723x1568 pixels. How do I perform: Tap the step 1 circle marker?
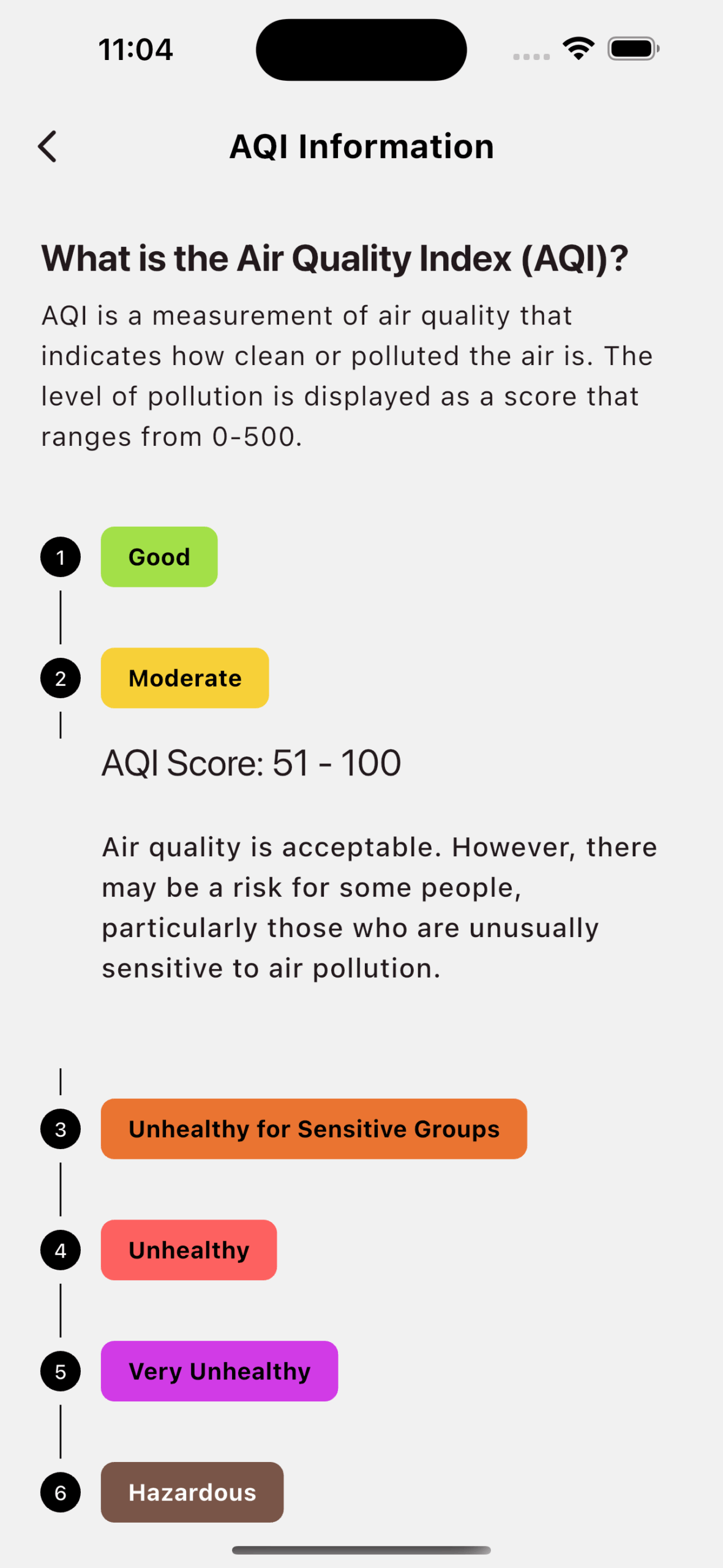[x=61, y=557]
